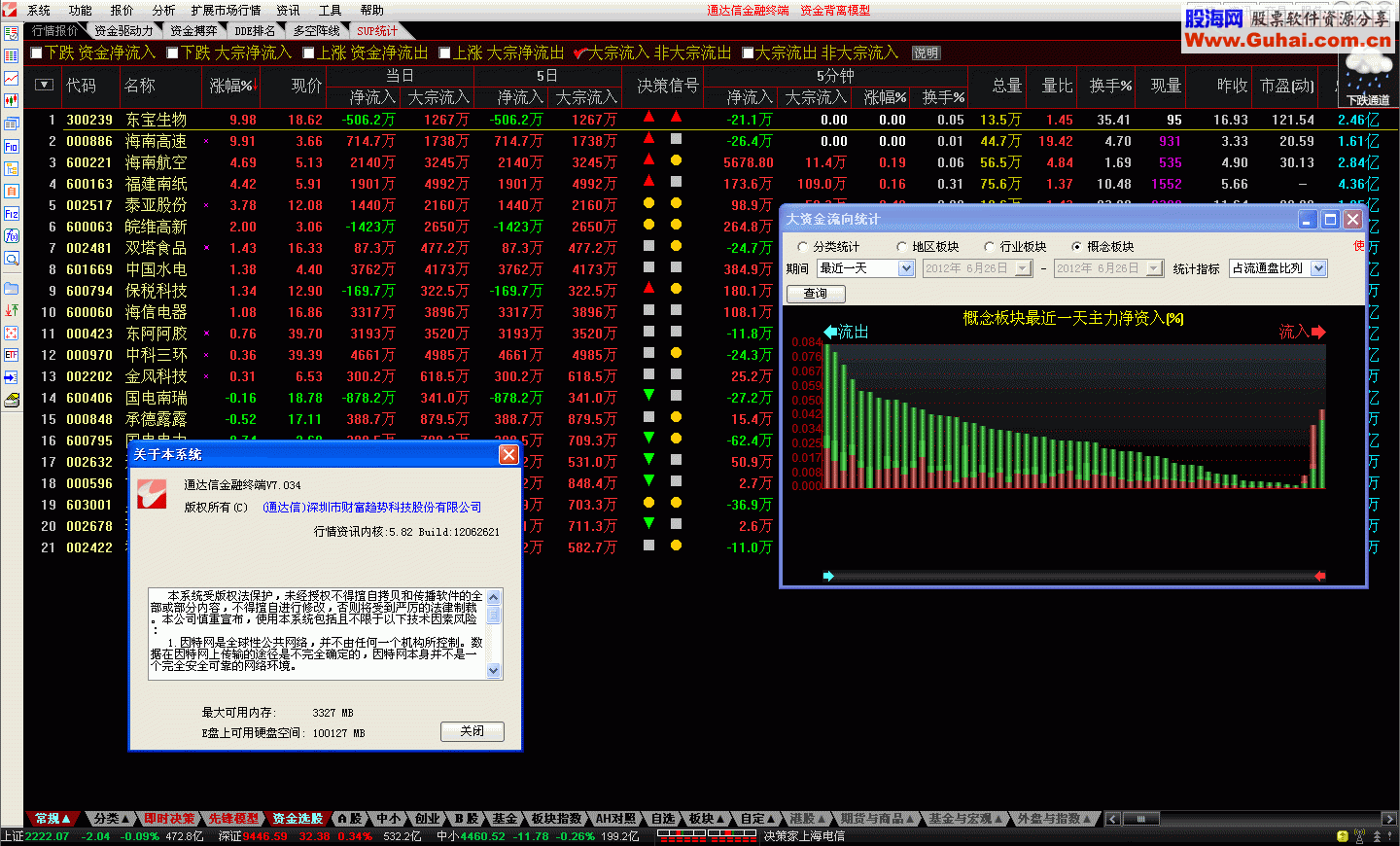Toggle the 下跌 大宗净流入 checkbox

pyautogui.click(x=173, y=53)
